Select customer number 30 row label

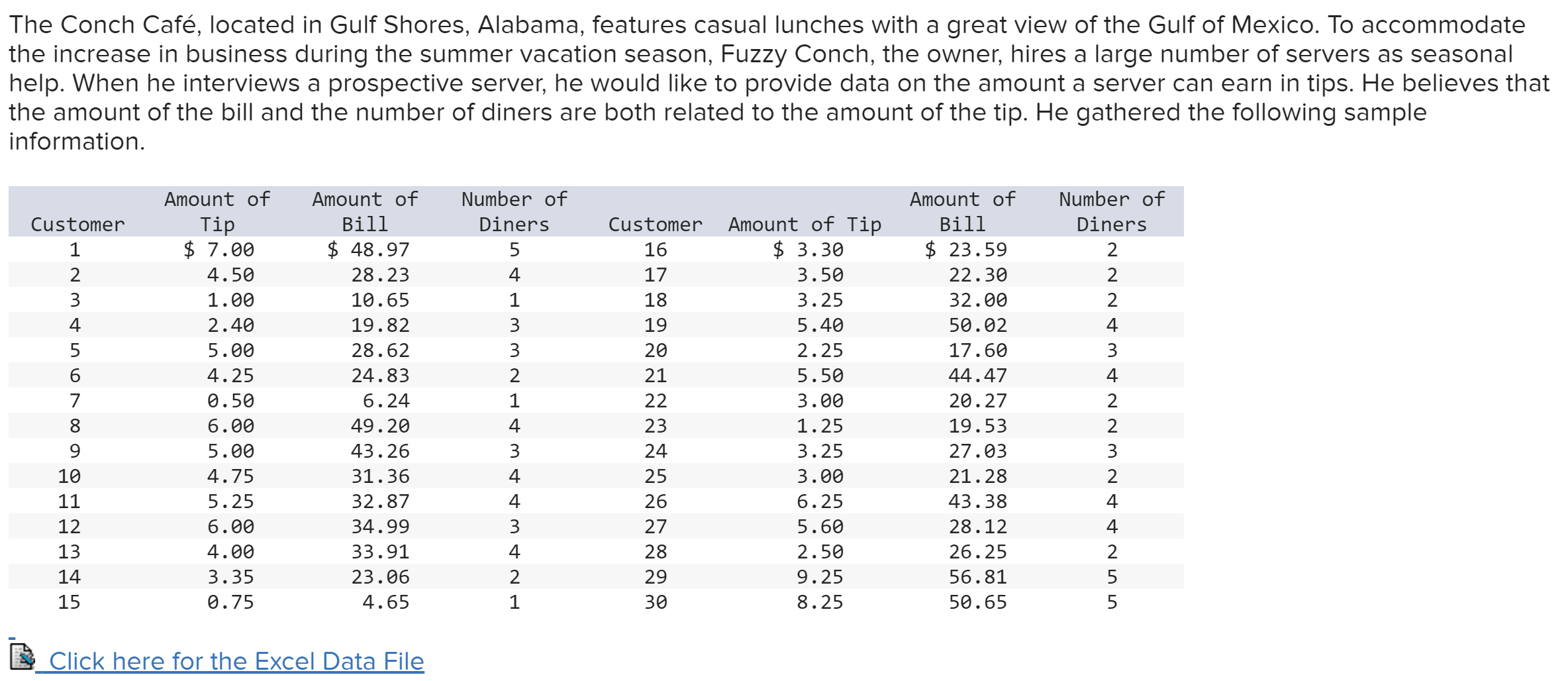pyautogui.click(x=656, y=602)
